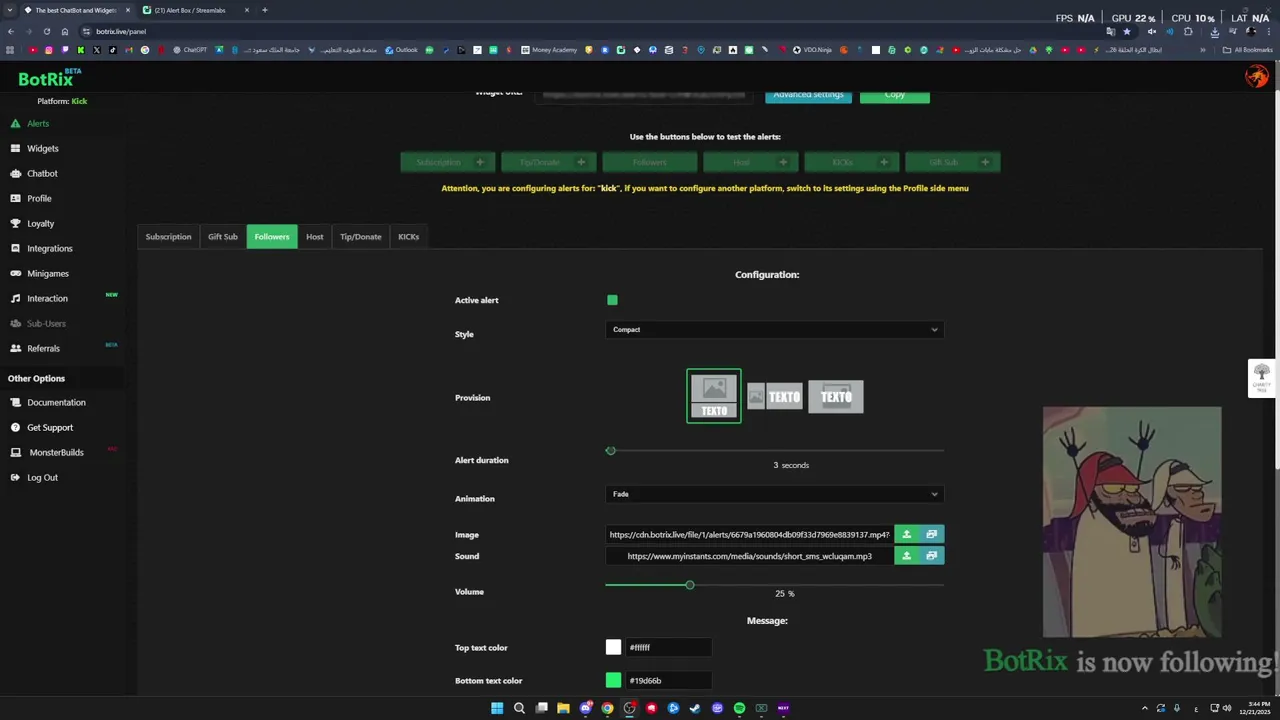
Task: Open taskbar Search
Action: coord(519,708)
